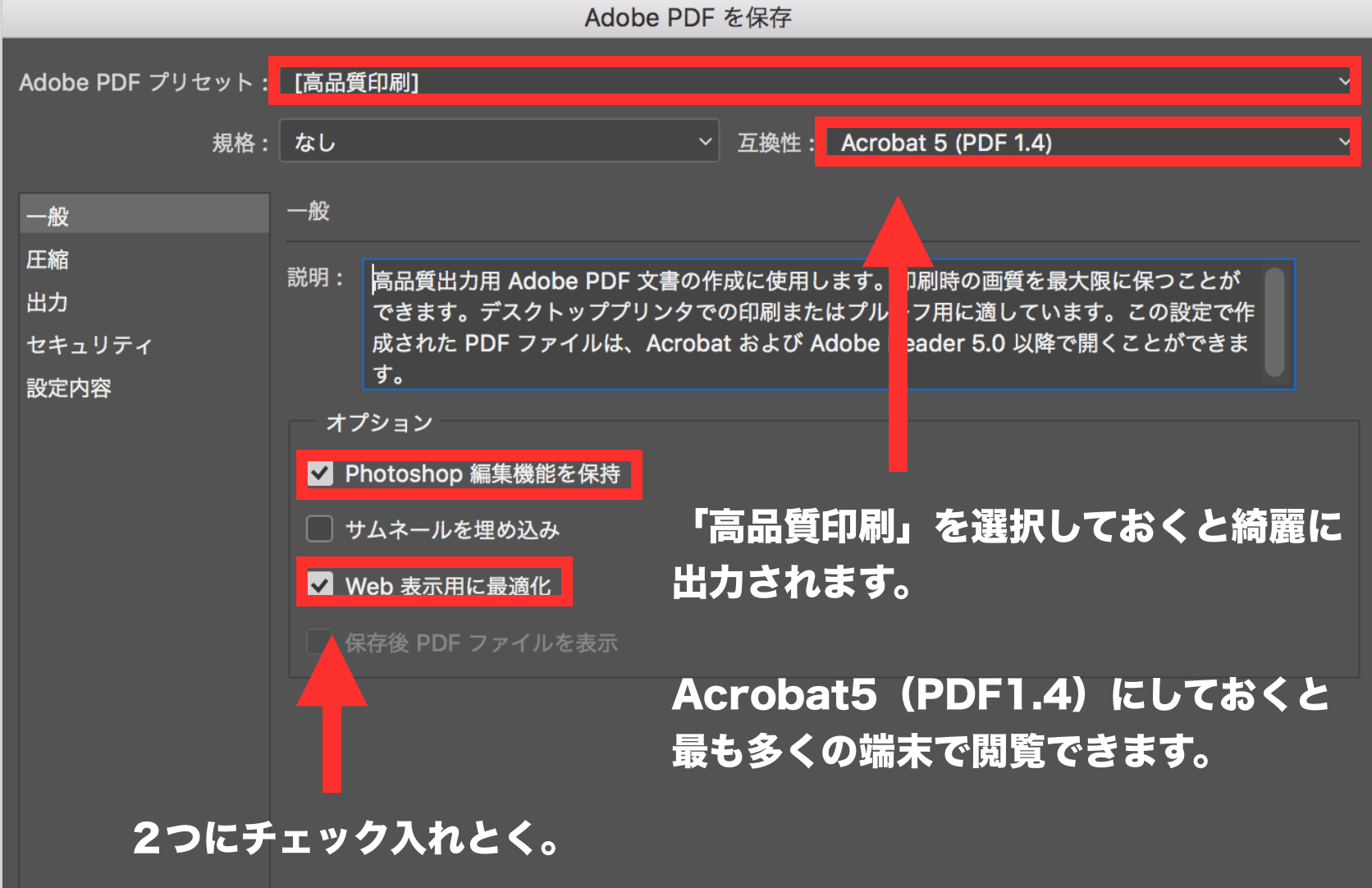Enable サムネールを埋め込み checkbox
This screenshot has width=1372, height=888.
coord(320,529)
